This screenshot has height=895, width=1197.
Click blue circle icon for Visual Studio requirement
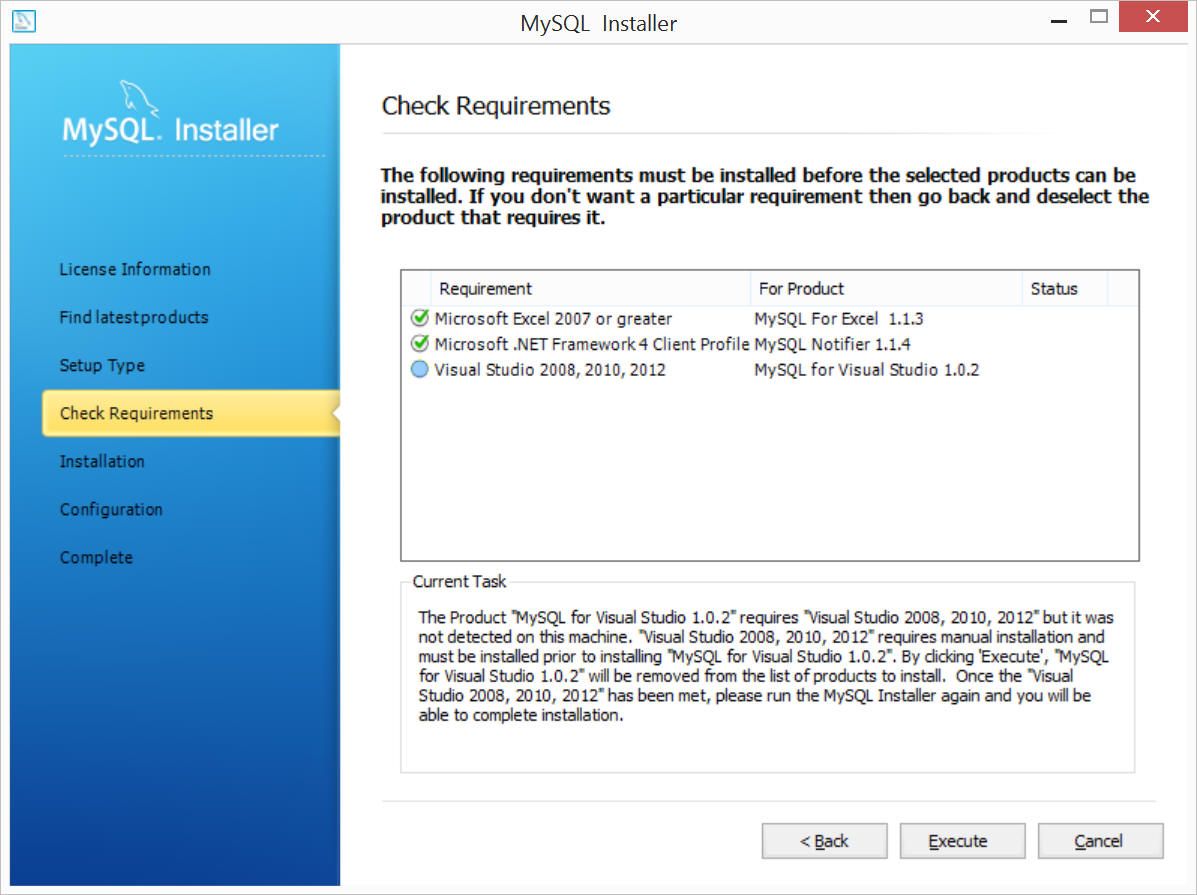pyautogui.click(x=419, y=370)
